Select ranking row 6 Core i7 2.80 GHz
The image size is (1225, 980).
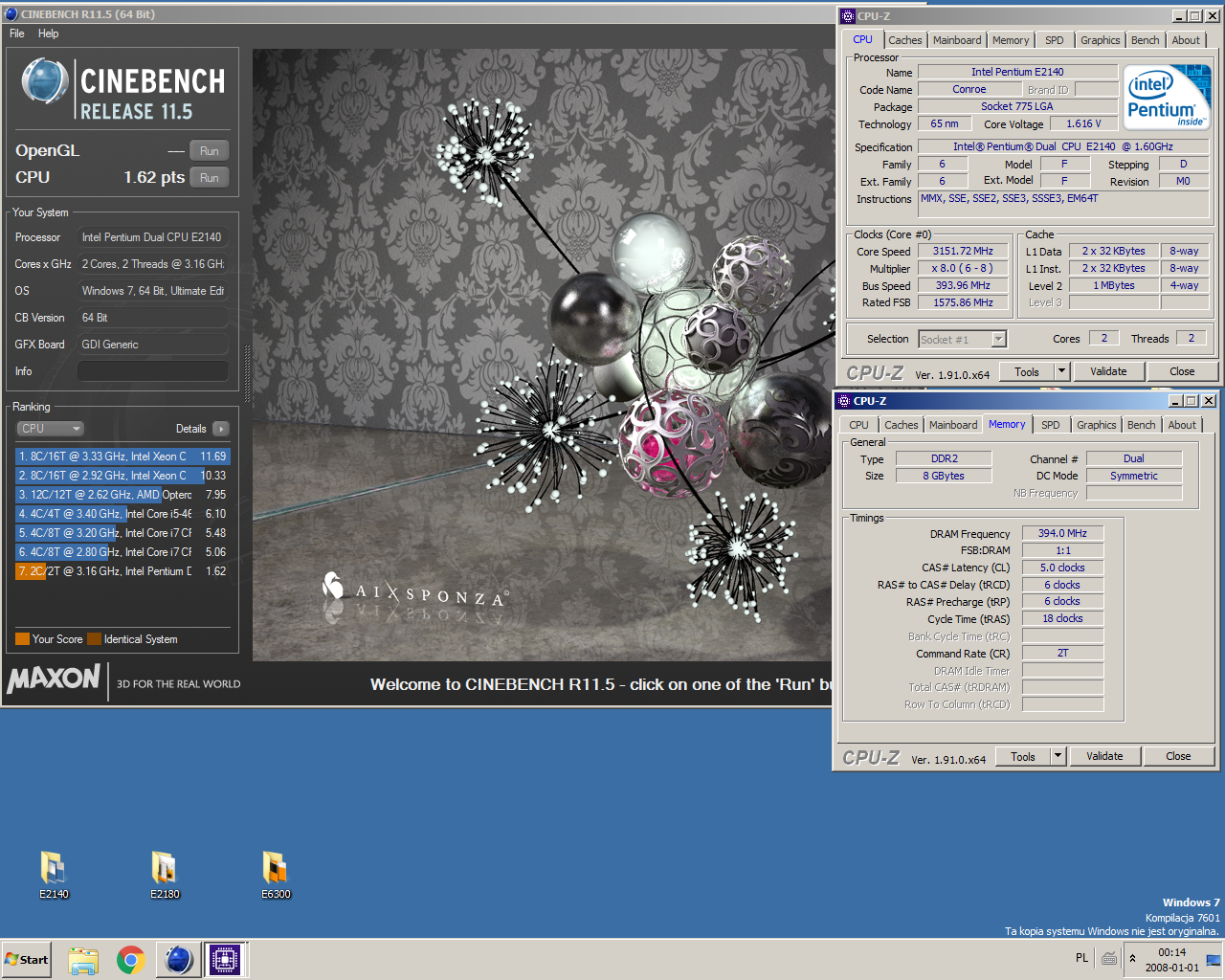(x=122, y=552)
